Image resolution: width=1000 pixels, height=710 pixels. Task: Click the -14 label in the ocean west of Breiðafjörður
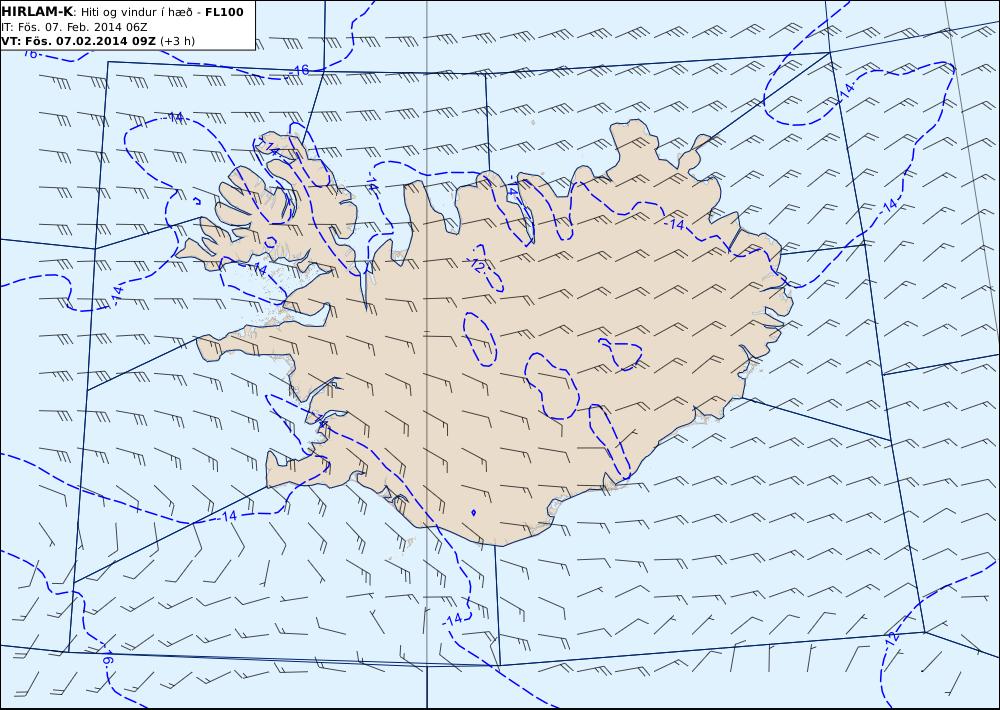(115, 295)
